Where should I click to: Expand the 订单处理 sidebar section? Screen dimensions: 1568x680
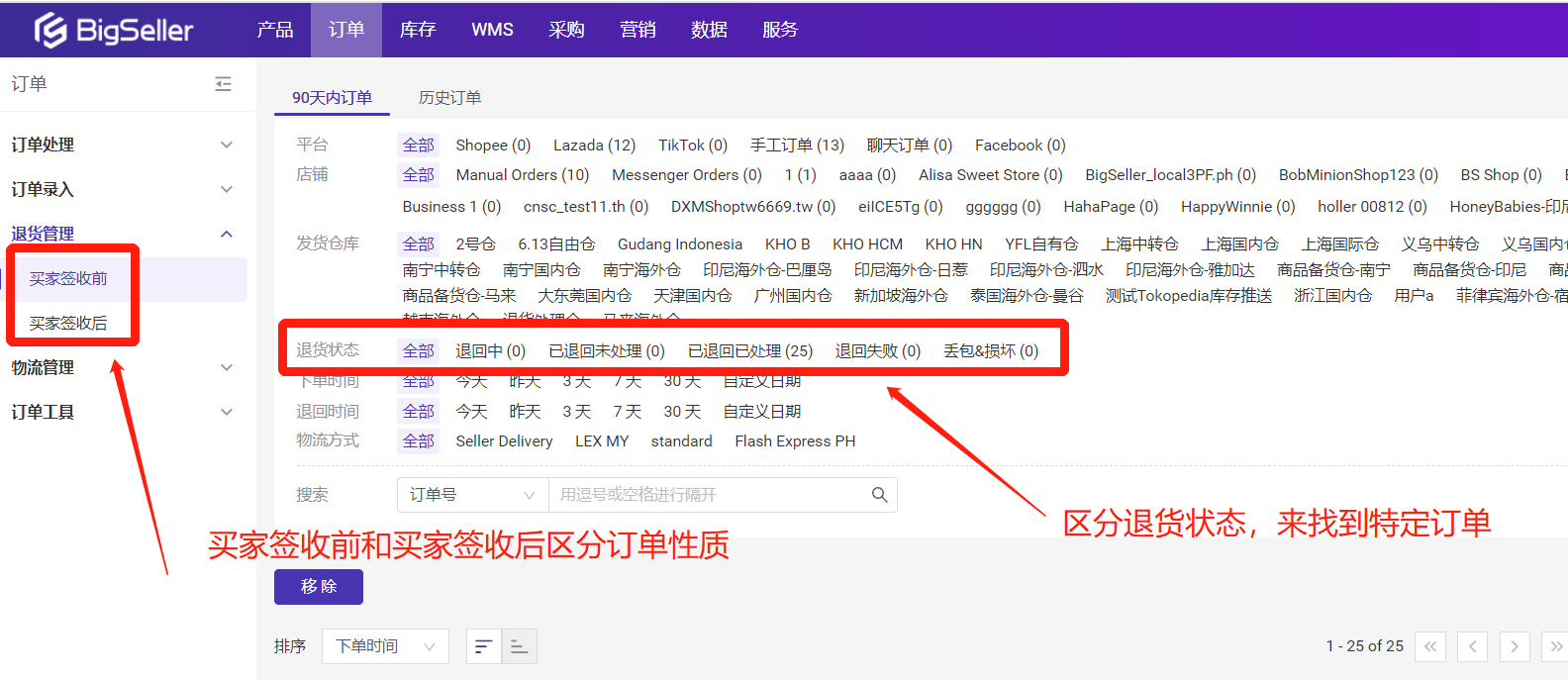point(227,145)
